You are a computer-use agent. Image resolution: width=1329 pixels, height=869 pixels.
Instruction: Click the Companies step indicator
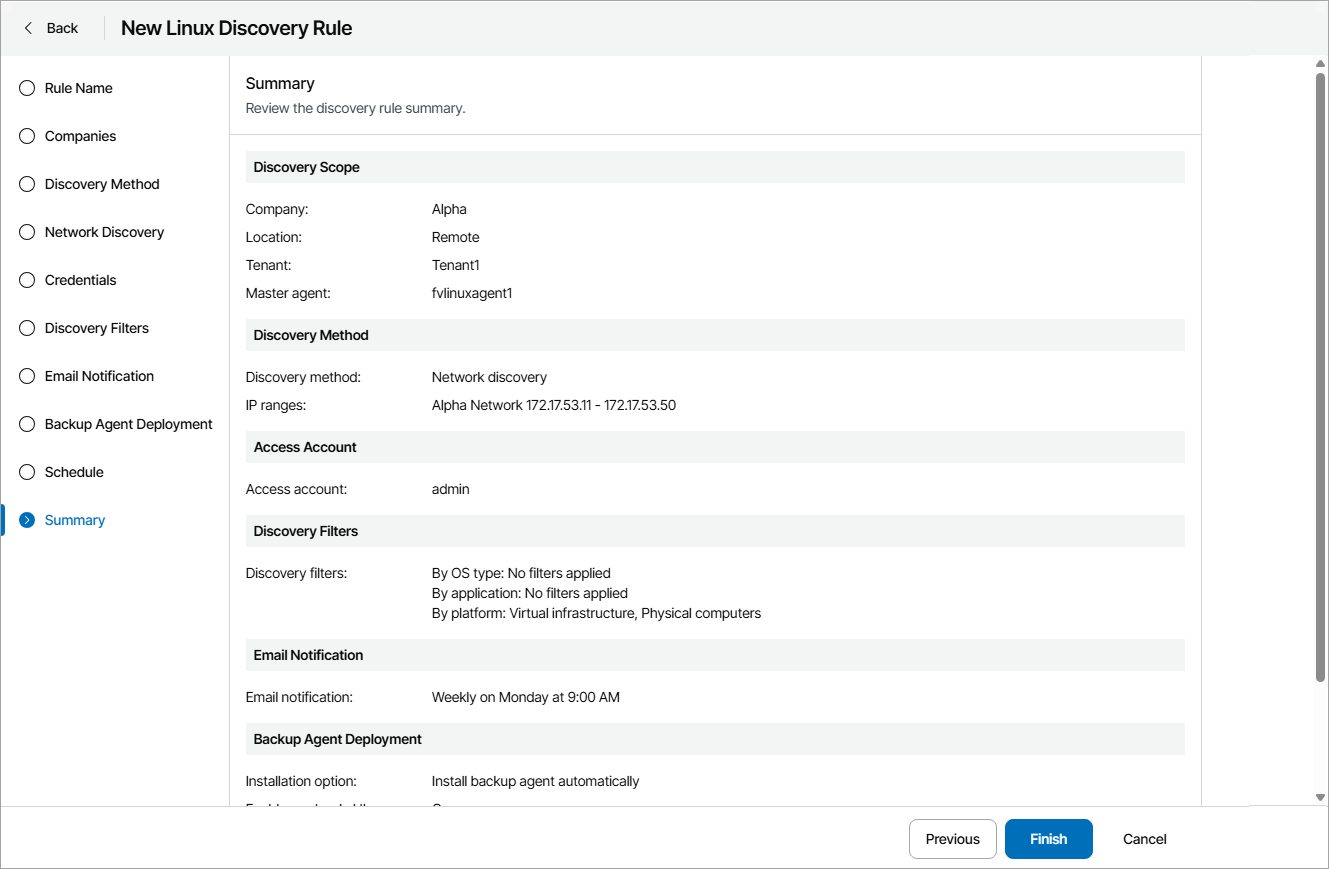click(x=26, y=136)
